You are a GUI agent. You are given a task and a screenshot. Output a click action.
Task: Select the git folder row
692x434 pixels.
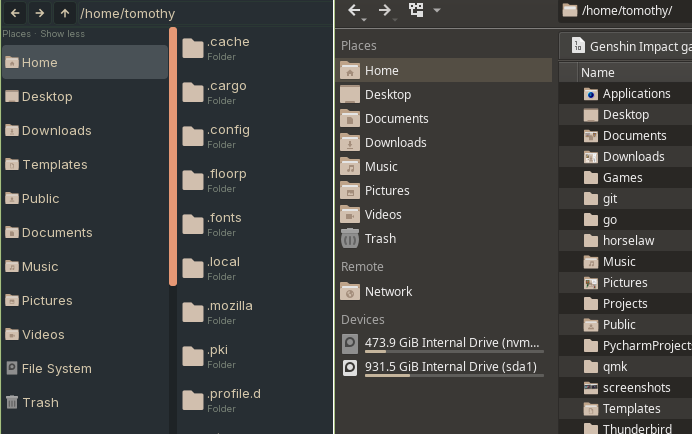(625, 199)
